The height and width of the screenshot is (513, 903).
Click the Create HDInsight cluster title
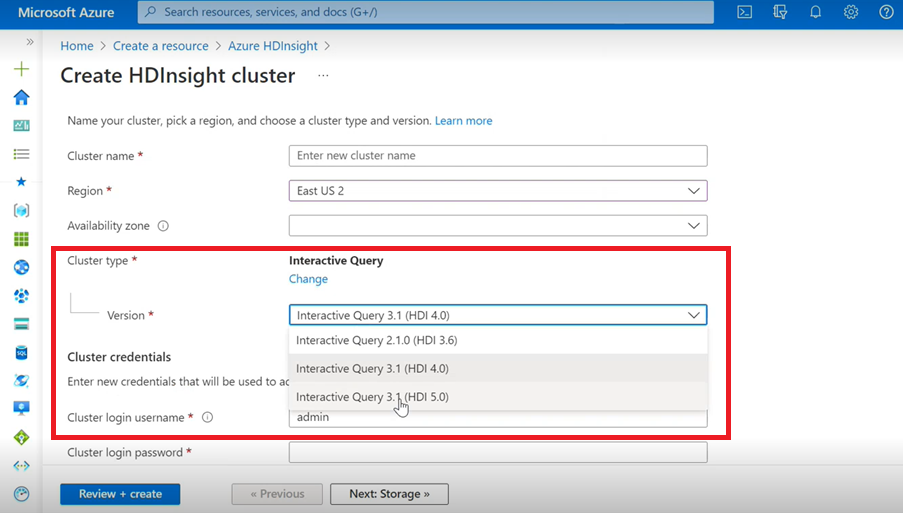pyautogui.click(x=178, y=75)
